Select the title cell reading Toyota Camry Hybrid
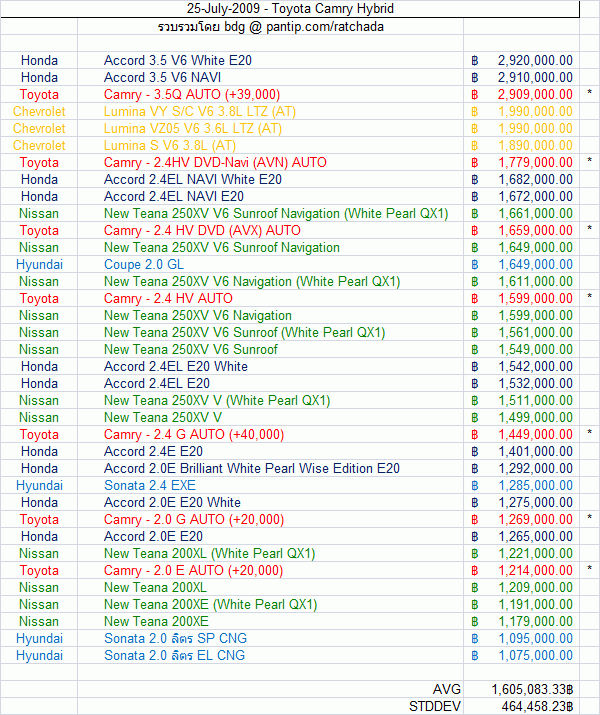This screenshot has width=600, height=715. pos(288,9)
